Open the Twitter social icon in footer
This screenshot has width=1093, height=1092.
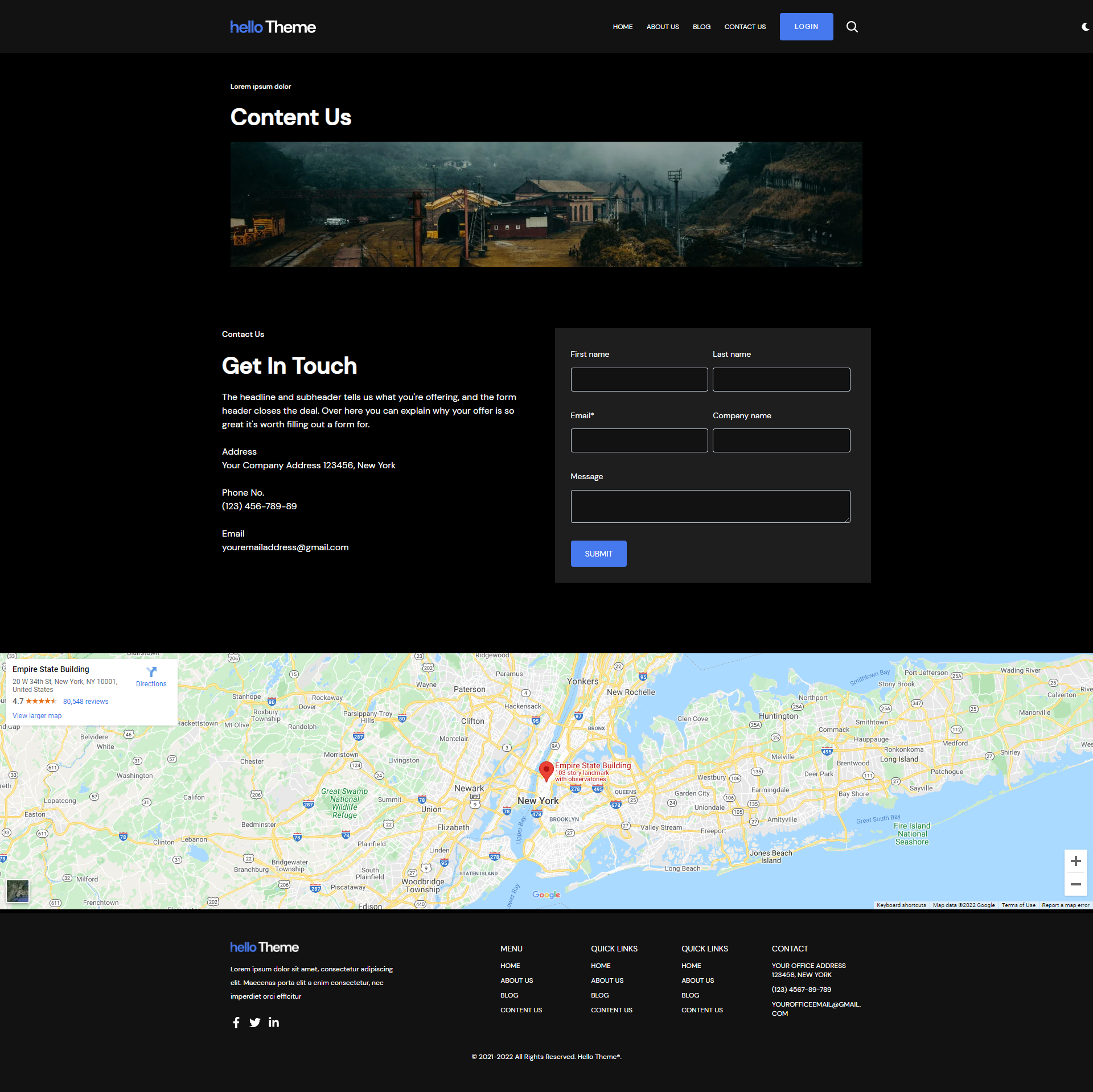click(255, 1023)
